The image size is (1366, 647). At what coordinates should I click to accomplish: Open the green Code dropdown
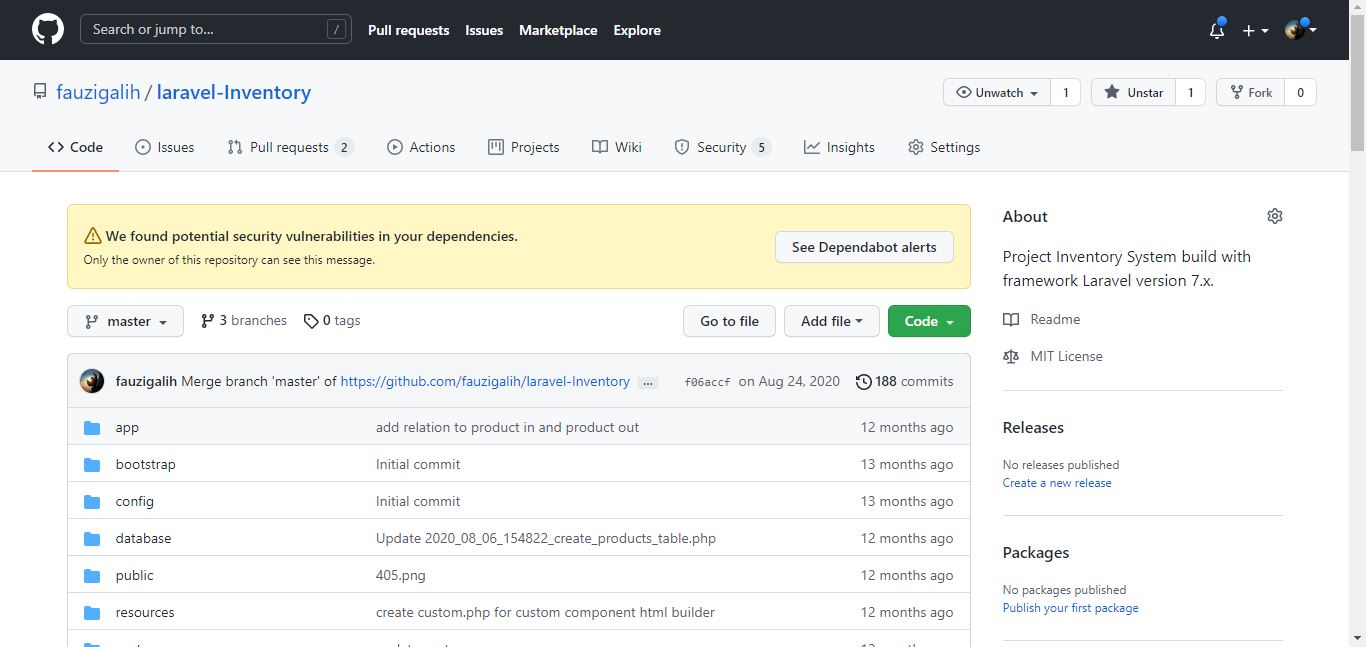coord(929,321)
